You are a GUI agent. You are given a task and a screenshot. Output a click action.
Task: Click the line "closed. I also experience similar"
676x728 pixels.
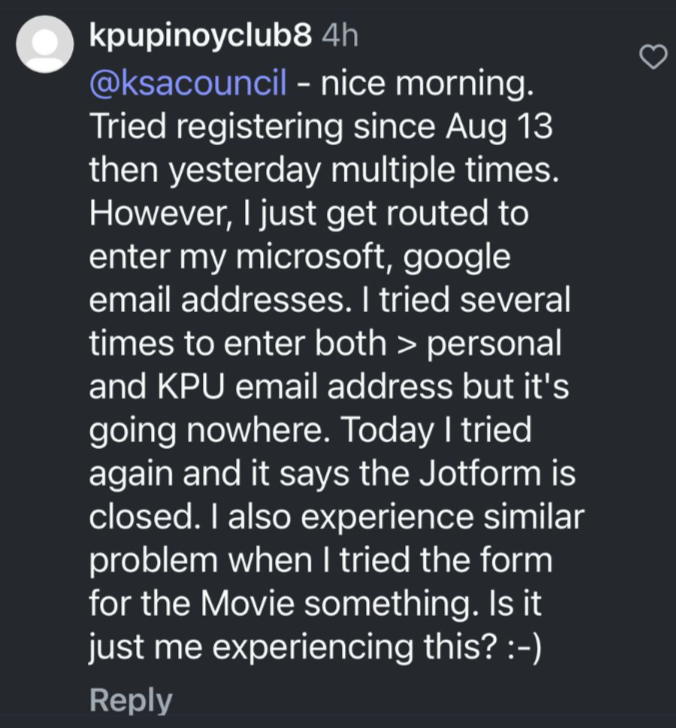click(337, 517)
